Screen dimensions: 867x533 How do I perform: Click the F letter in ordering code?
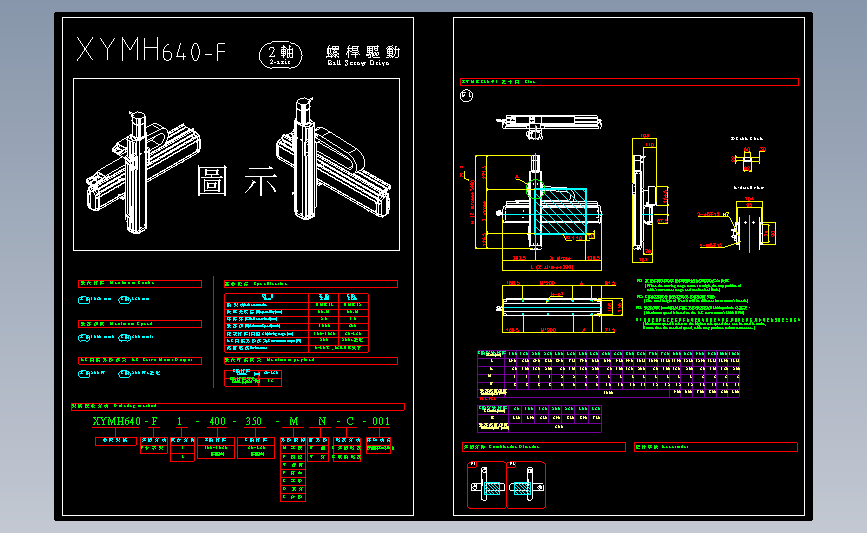[154, 421]
